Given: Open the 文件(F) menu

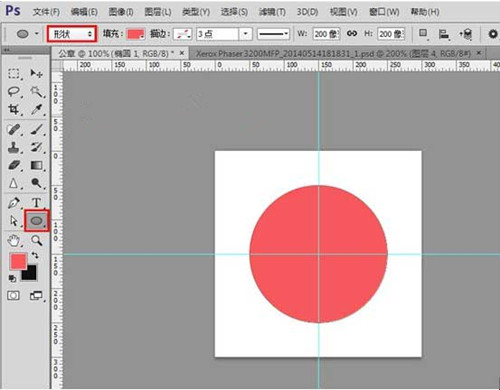Looking at the screenshot, I should tap(46, 12).
